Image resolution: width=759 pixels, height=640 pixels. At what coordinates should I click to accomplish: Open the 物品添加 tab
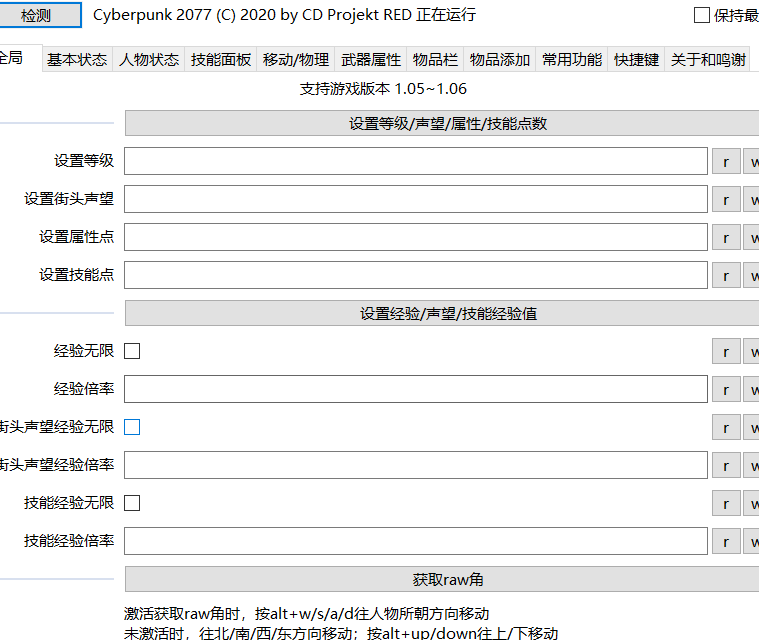[500, 60]
